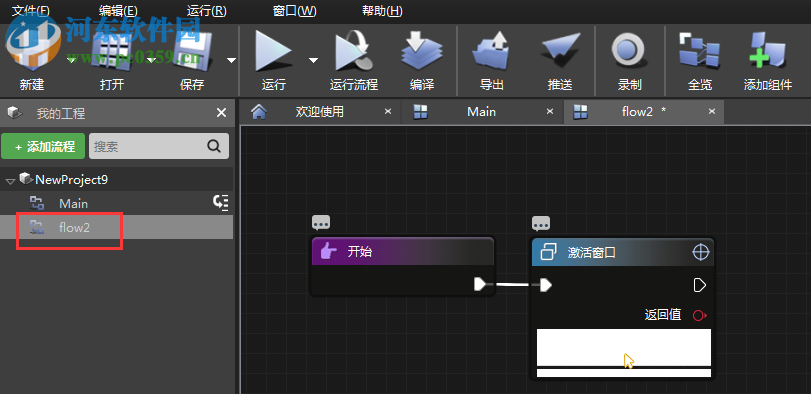The height and width of the screenshot is (394, 811).
Task: Click the window icon on 激活窗口 header
Action: (x=548, y=252)
